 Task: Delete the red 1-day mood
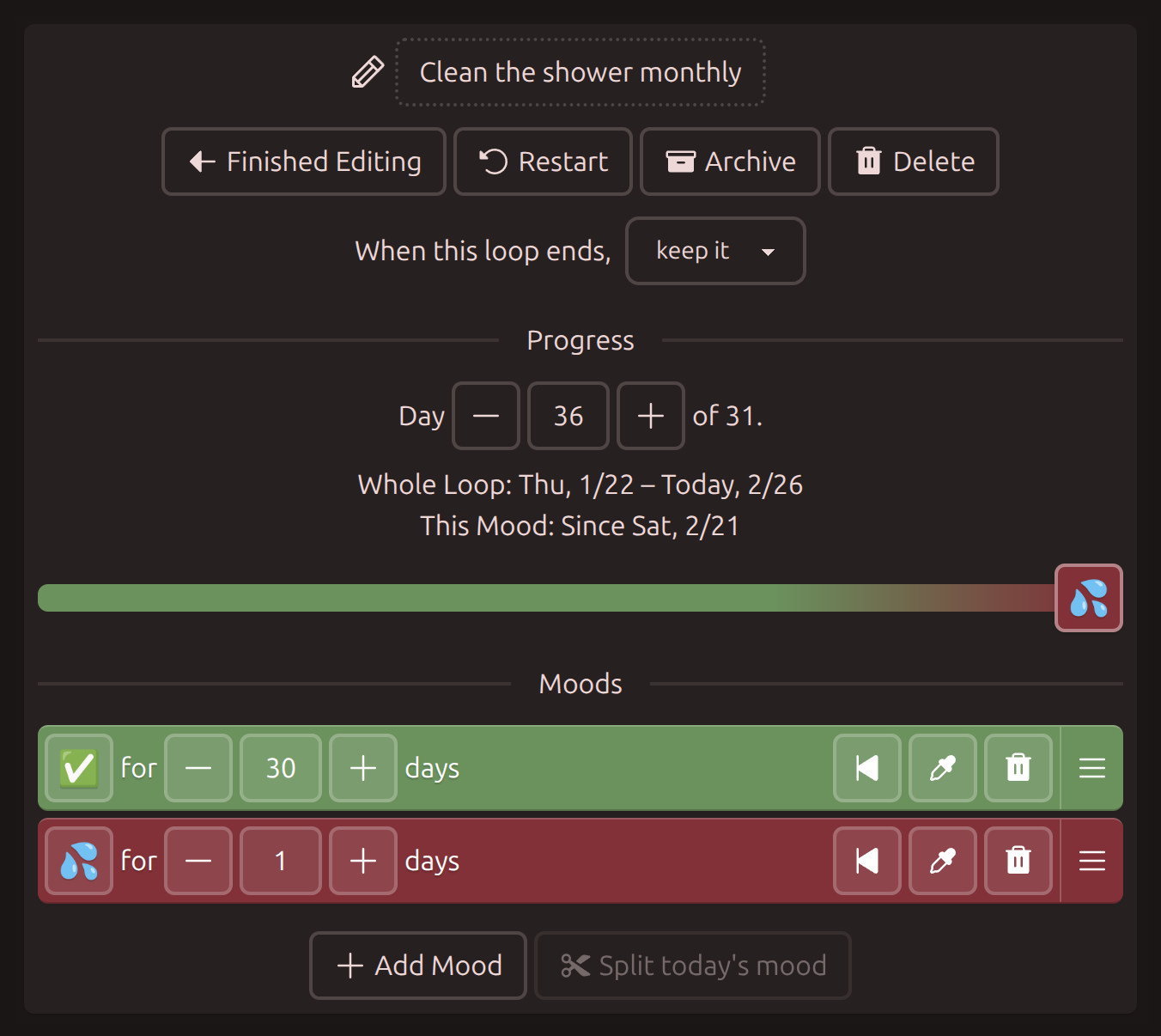pyautogui.click(x=1018, y=861)
